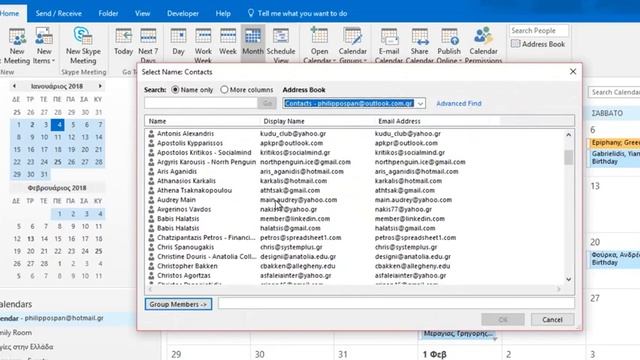Click the contact list vertical scrollbar thumb

point(569,157)
